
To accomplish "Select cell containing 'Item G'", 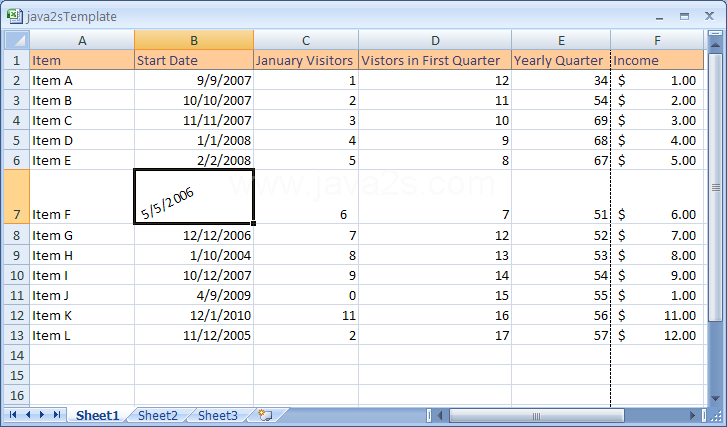I will click(82, 235).
